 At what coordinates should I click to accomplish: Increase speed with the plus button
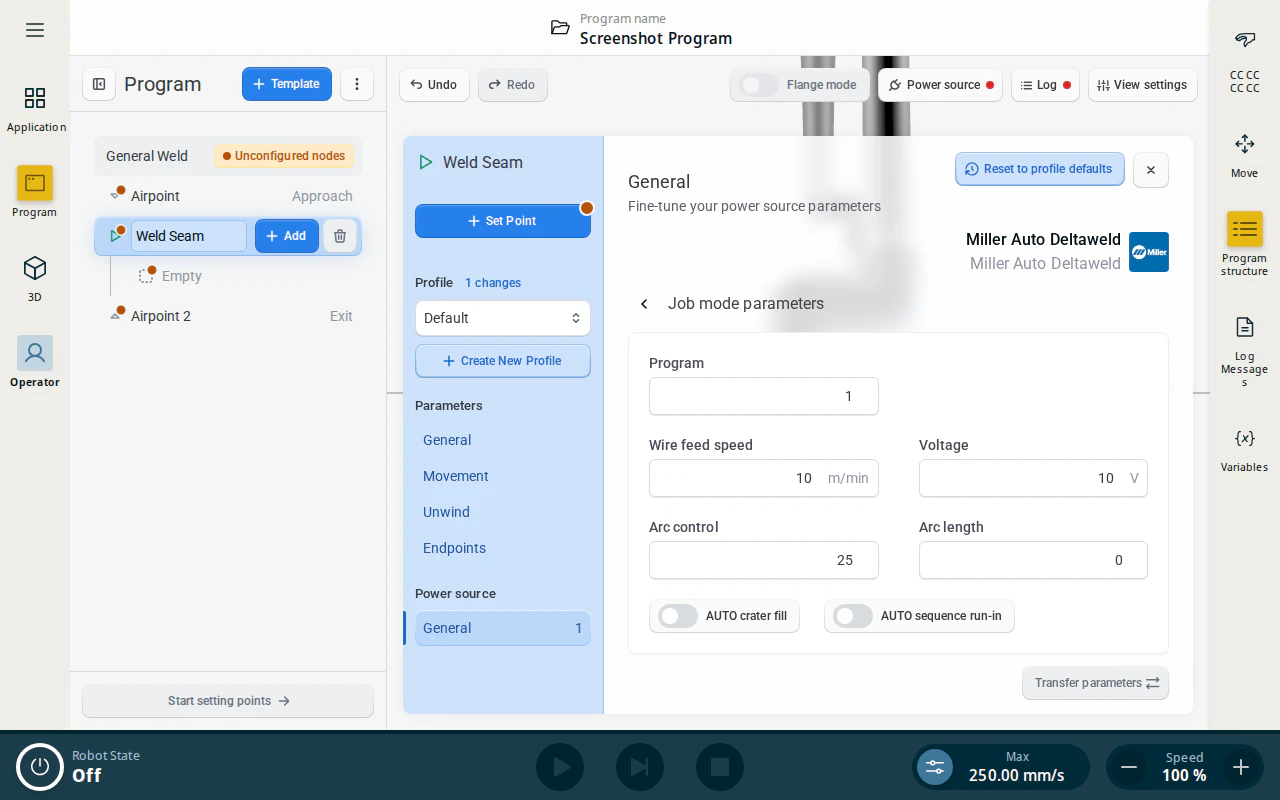point(1241,767)
